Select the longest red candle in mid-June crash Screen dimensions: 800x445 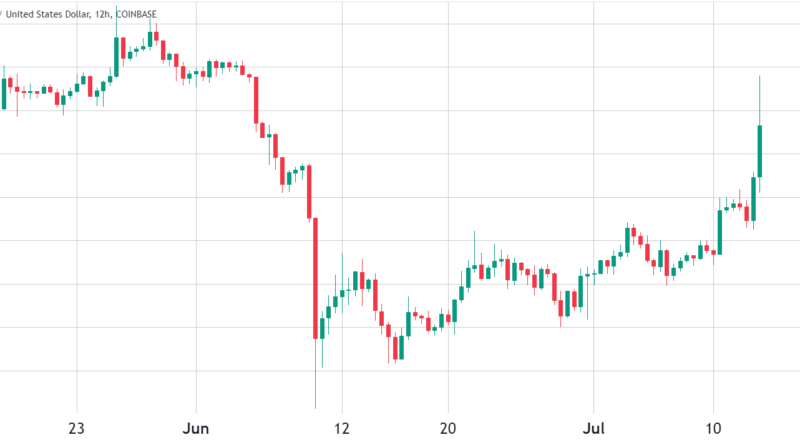click(314, 278)
